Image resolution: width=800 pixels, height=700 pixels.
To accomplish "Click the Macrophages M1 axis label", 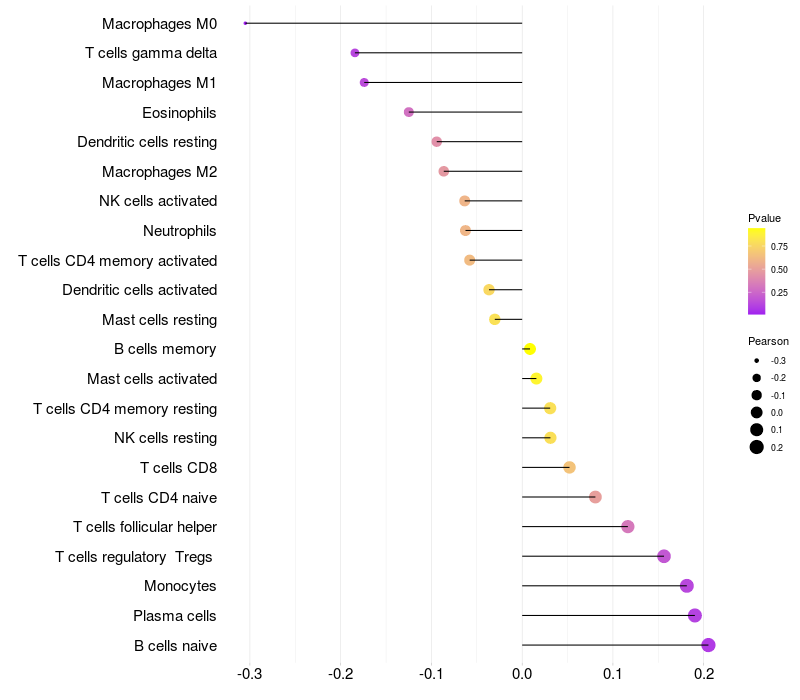I will [159, 82].
